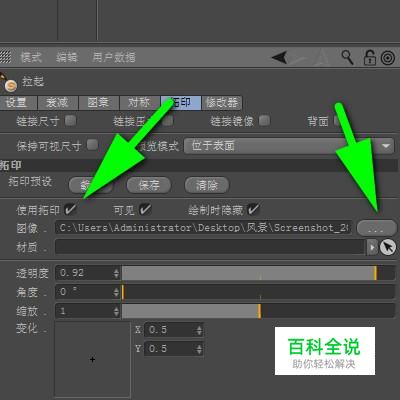Click the 透明度 value field 0.92
The image size is (400, 400).
[84, 273]
